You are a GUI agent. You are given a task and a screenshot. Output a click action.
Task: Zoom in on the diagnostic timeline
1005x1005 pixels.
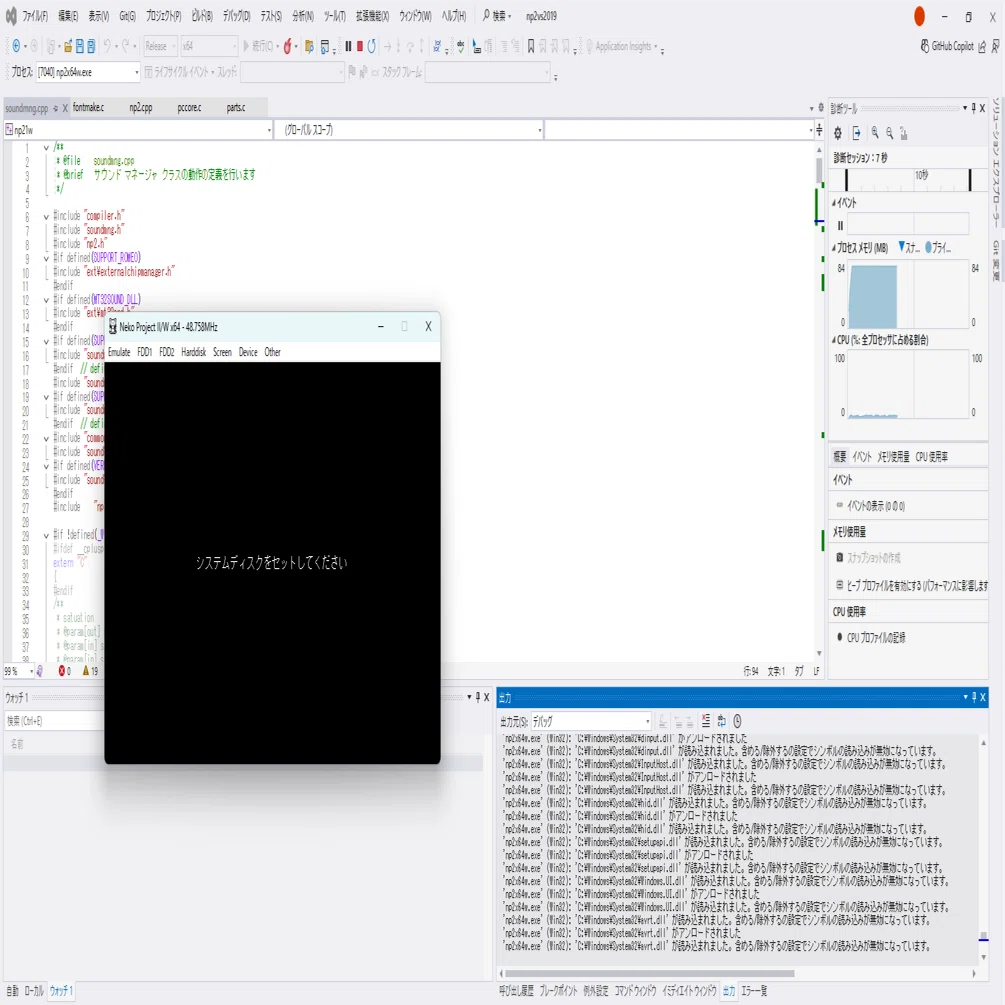[875, 133]
